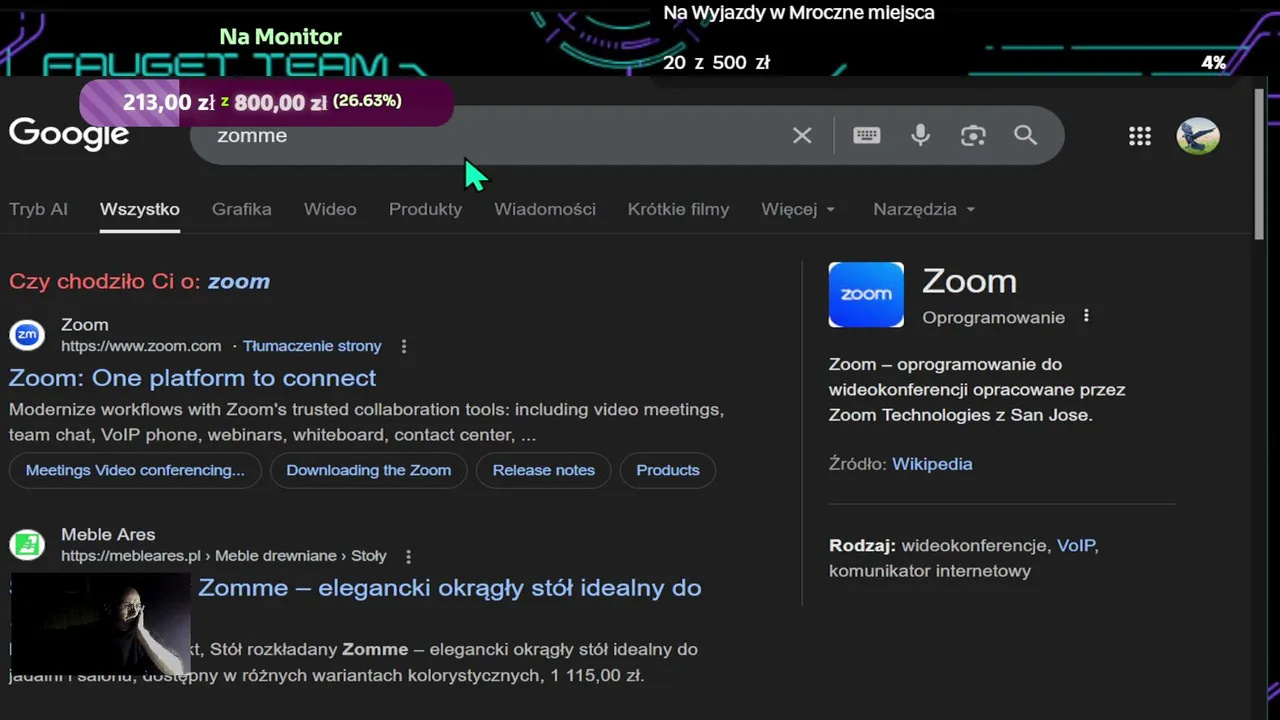Click the blue Zoom logo in knowledge panel
The image size is (1280, 720).
(x=866, y=295)
